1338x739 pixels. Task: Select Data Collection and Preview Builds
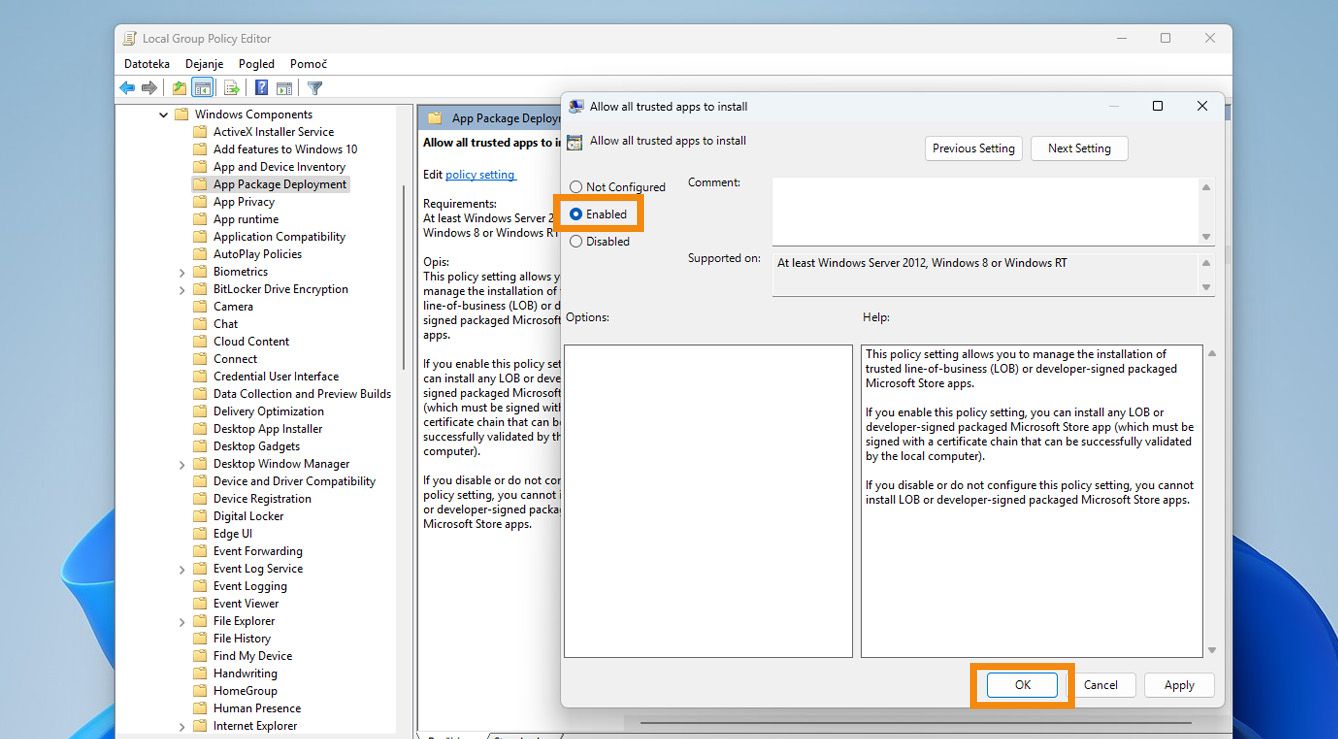(302, 394)
